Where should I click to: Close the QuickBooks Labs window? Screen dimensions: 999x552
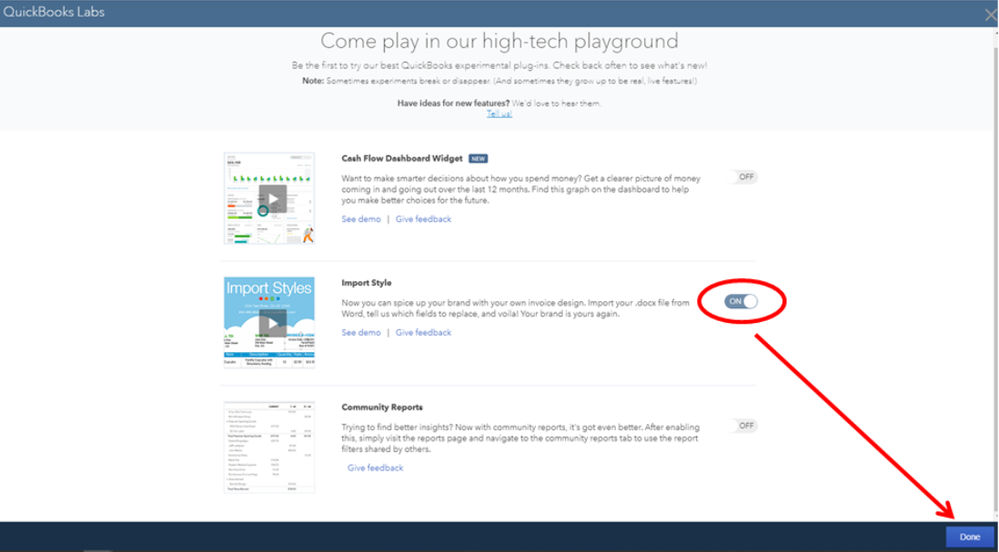990,15
